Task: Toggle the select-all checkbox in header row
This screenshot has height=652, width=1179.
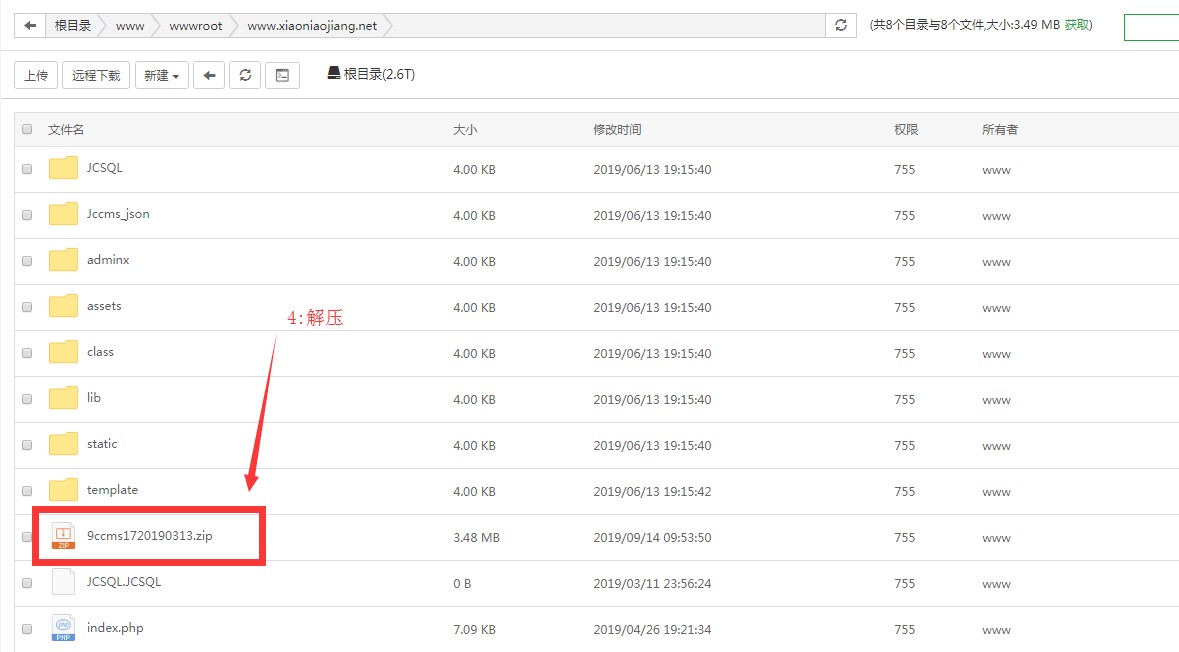Action: (x=26, y=128)
